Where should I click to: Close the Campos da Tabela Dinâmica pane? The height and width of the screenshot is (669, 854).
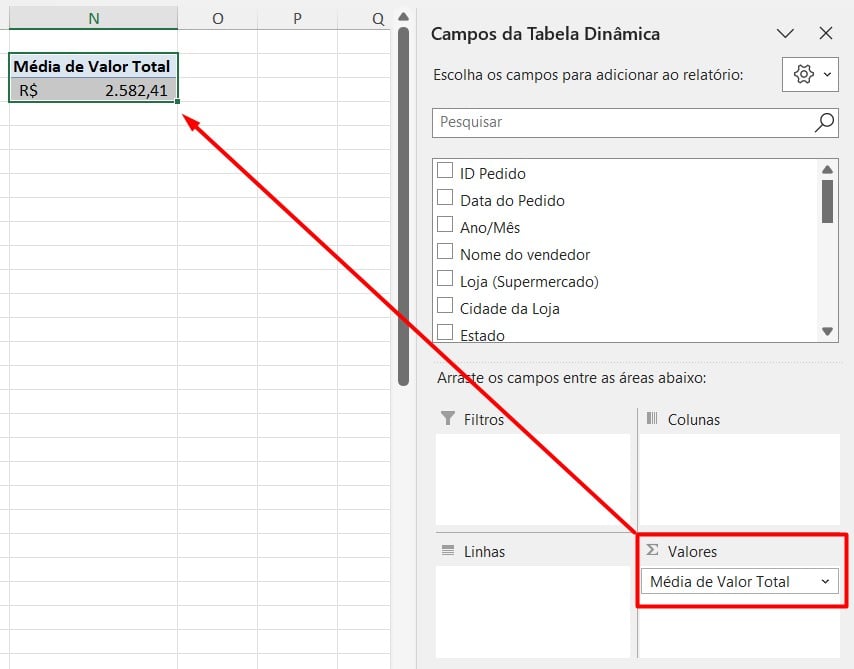click(826, 33)
